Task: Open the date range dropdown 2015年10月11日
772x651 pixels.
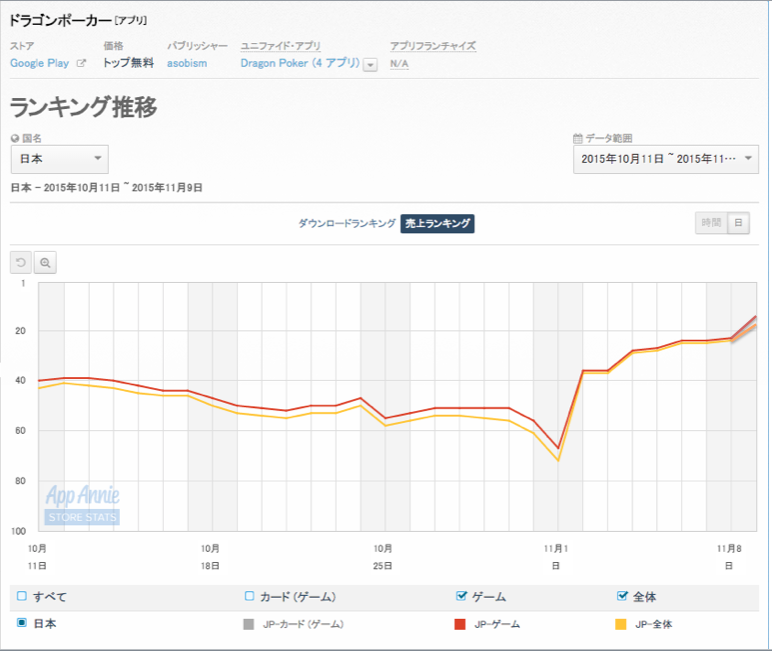Action: coord(666,159)
